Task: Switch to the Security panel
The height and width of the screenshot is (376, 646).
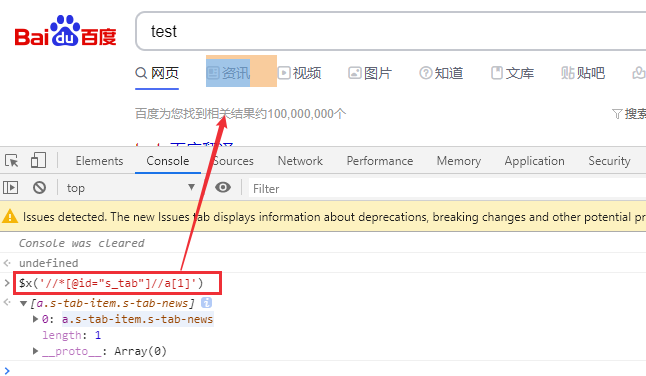Action: (609, 161)
